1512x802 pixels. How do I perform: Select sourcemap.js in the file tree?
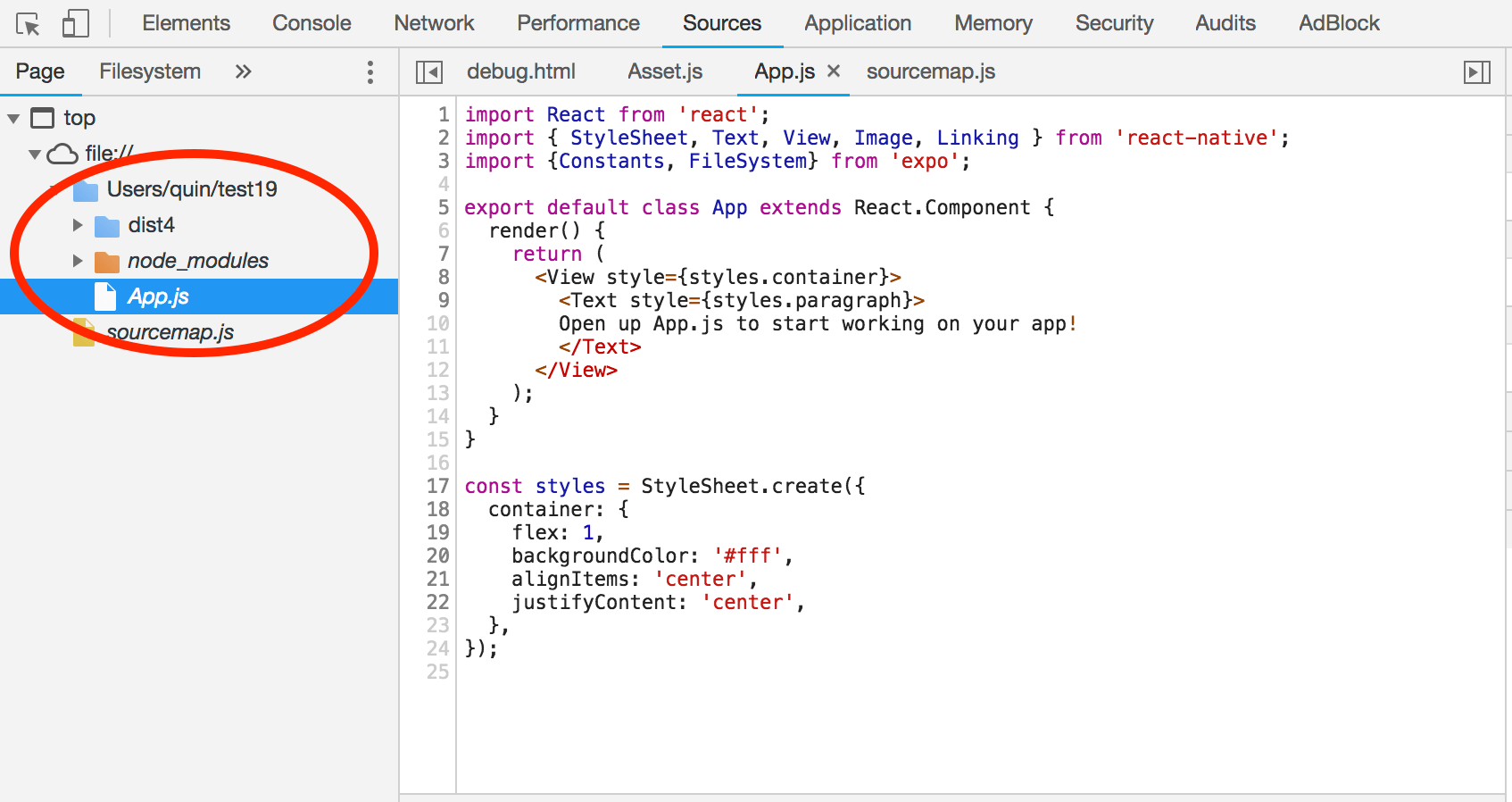(x=170, y=332)
